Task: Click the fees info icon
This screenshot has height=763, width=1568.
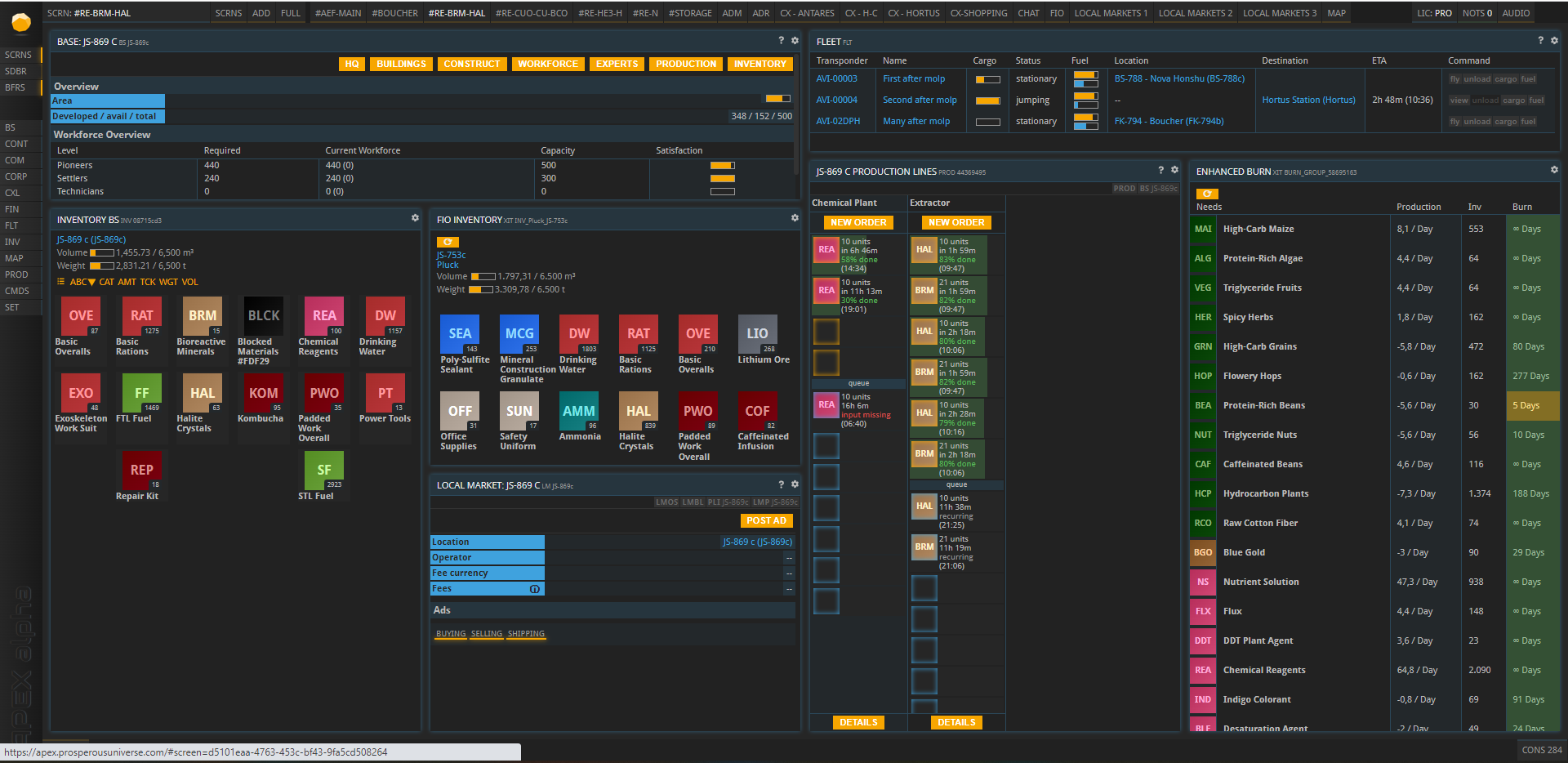Action: coord(535,589)
